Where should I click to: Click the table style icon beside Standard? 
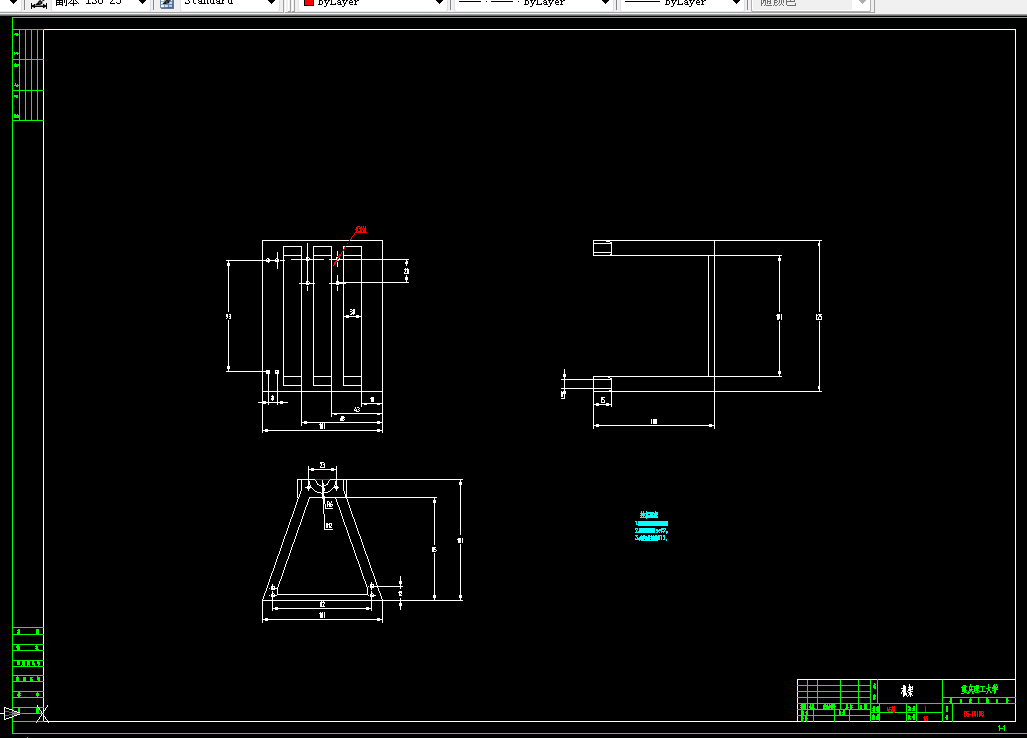pyautogui.click(x=167, y=4)
